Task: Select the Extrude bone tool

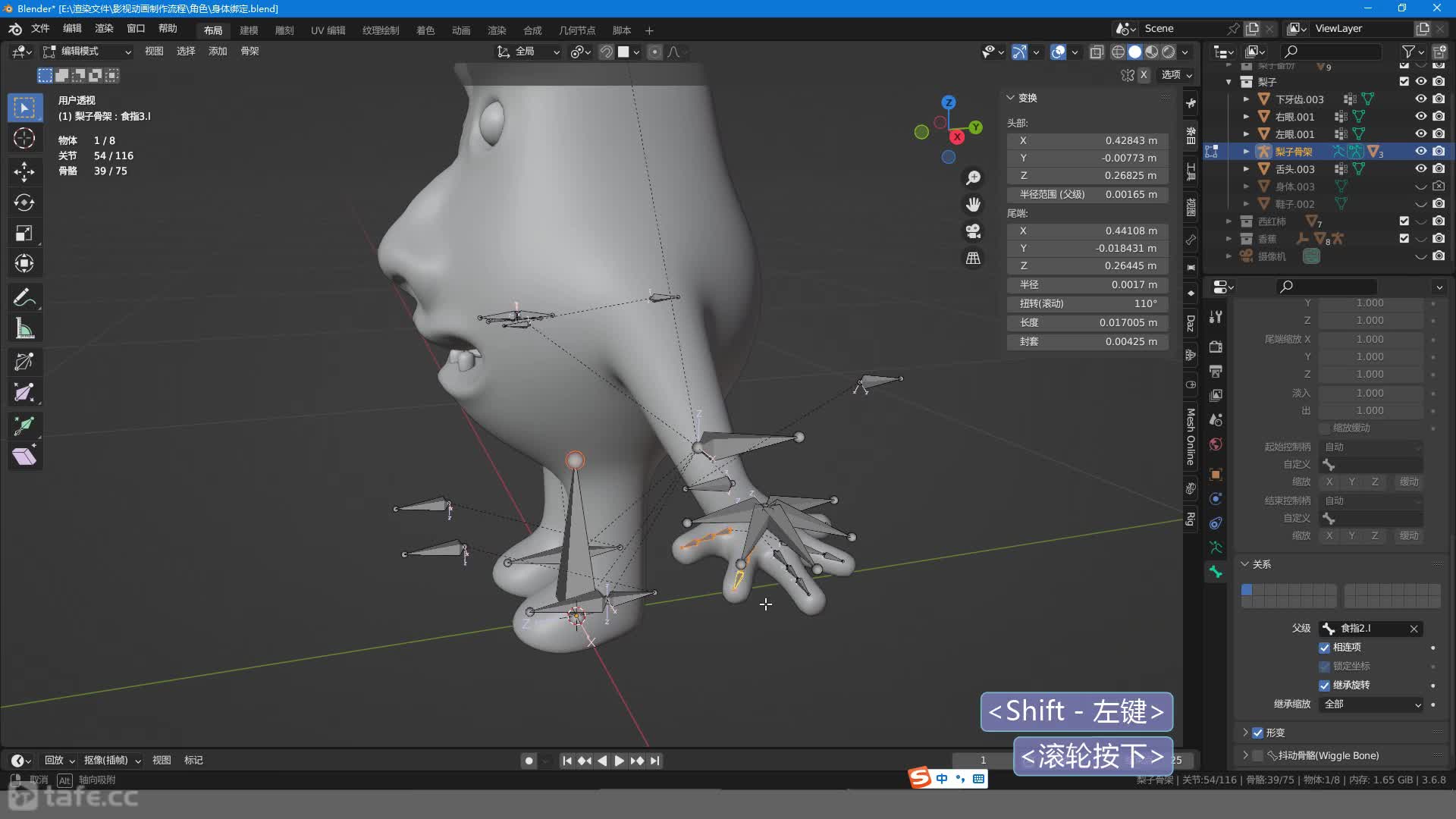Action: click(x=24, y=425)
